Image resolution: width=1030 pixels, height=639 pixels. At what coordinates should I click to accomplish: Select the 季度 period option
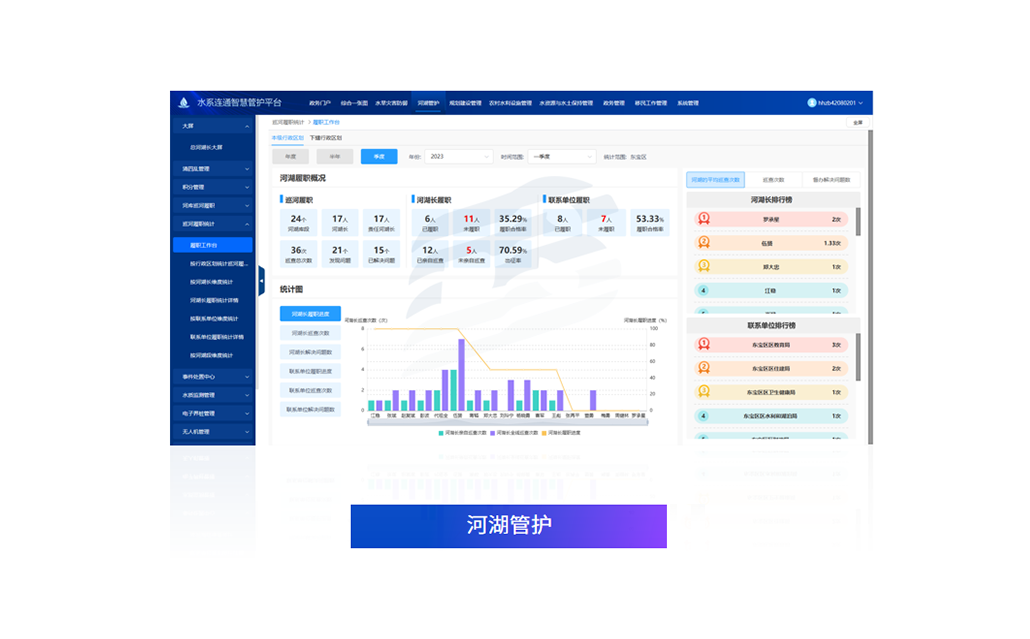(379, 157)
